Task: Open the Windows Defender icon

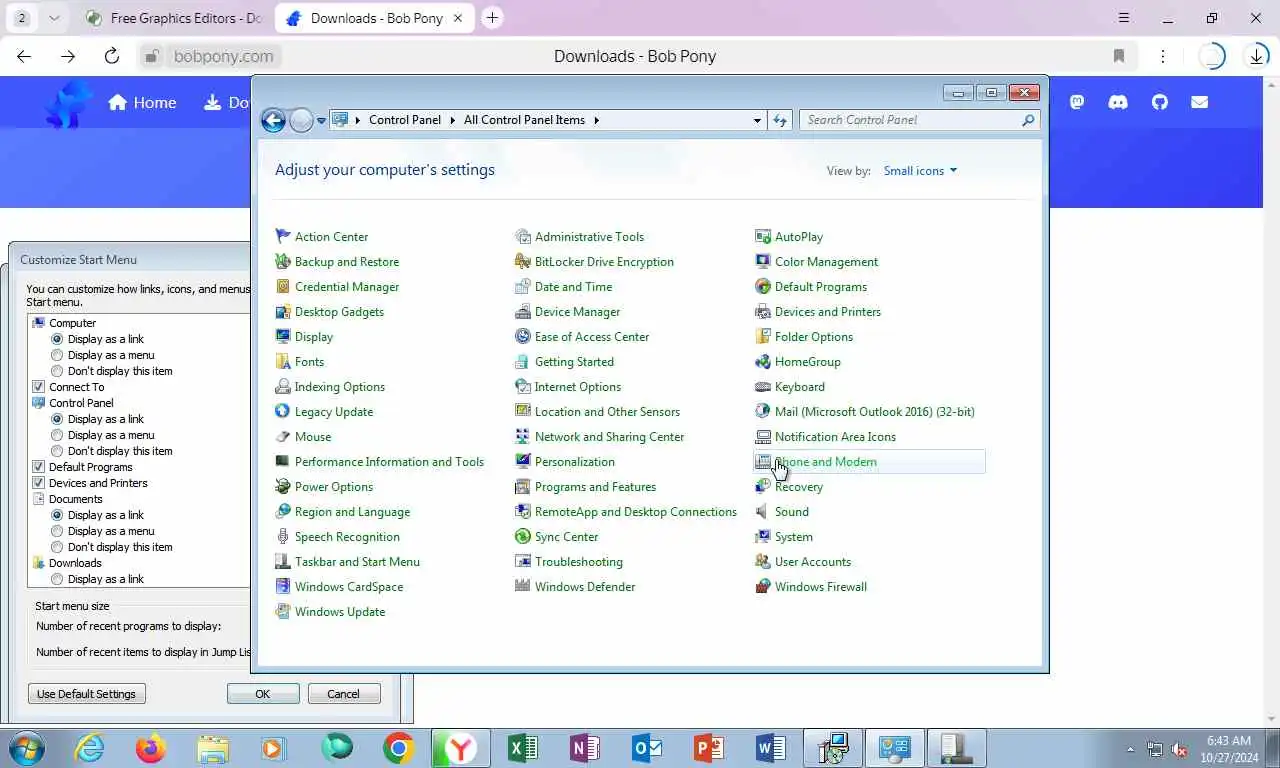Action: pyautogui.click(x=523, y=587)
